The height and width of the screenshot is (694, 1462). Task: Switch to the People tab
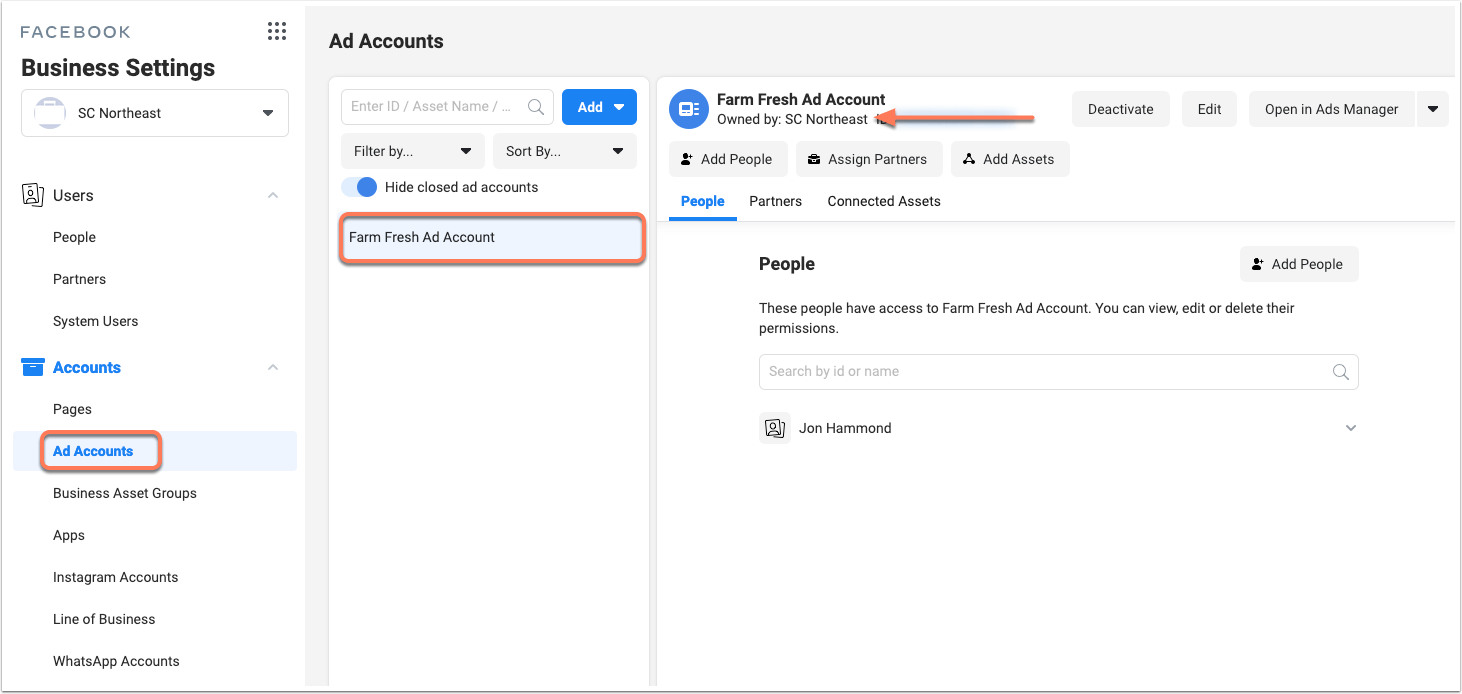coord(702,201)
